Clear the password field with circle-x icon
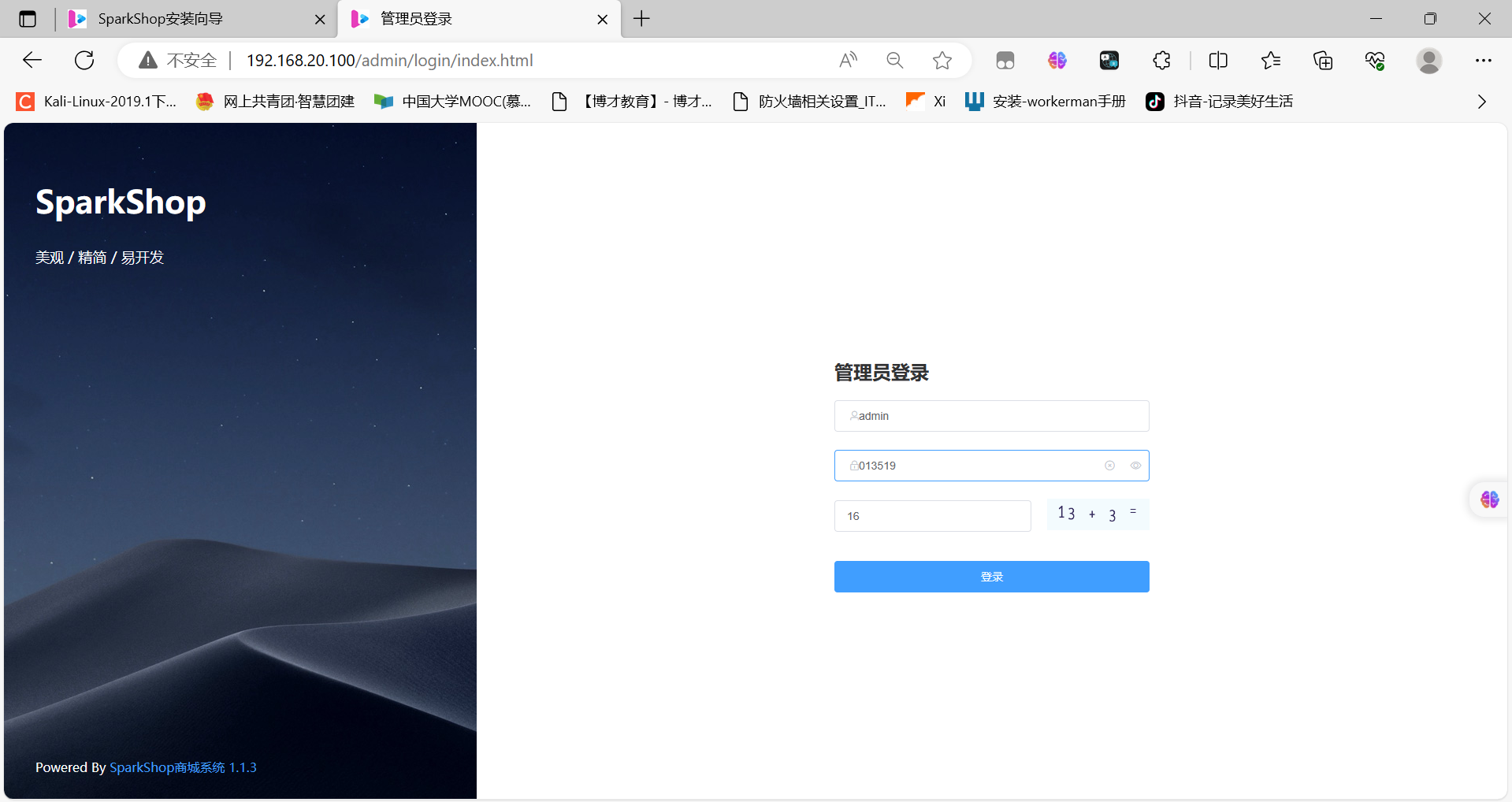Screen dimensions: 1512x802 coord(1109,466)
